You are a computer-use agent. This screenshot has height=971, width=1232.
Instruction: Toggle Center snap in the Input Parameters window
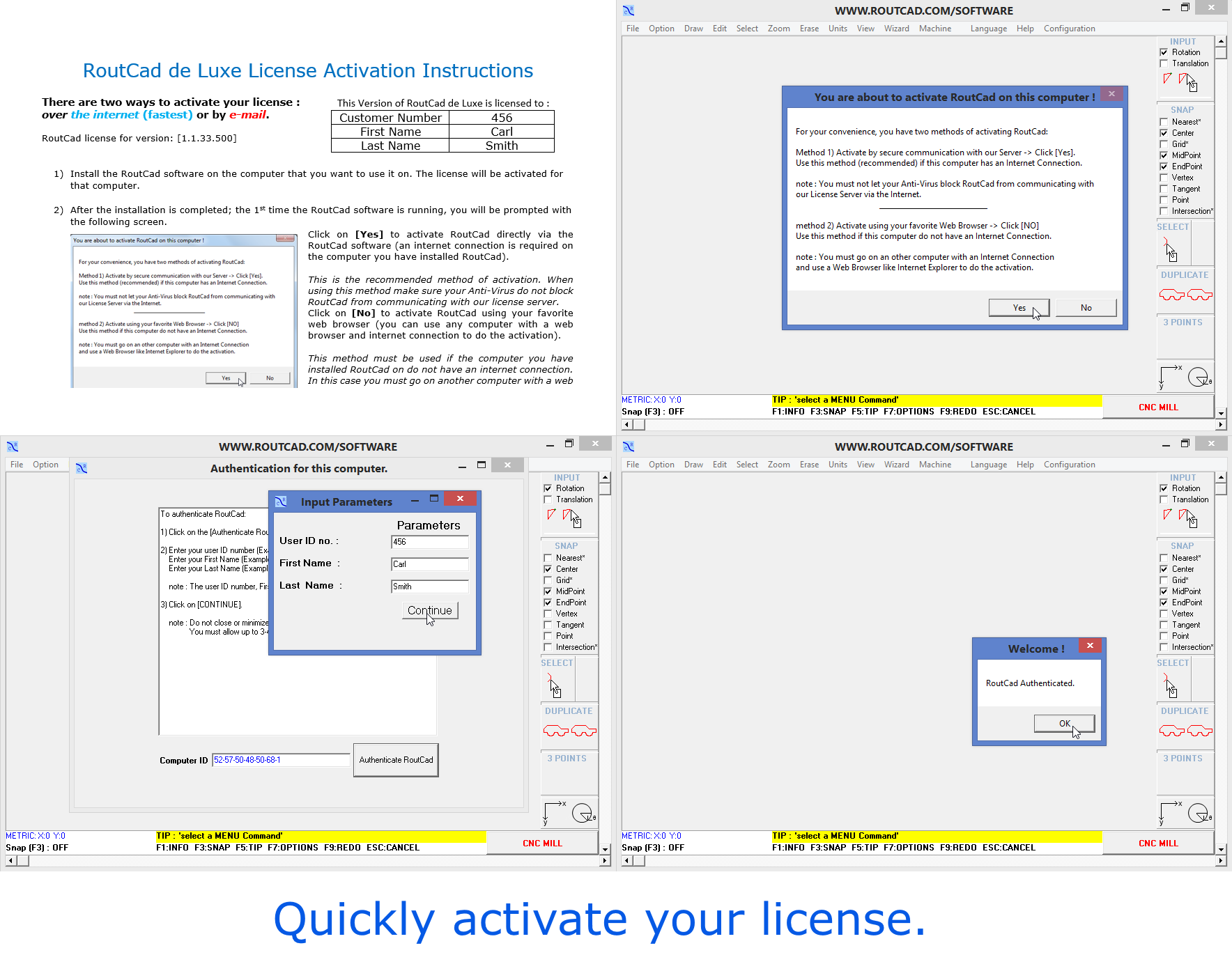point(548,569)
